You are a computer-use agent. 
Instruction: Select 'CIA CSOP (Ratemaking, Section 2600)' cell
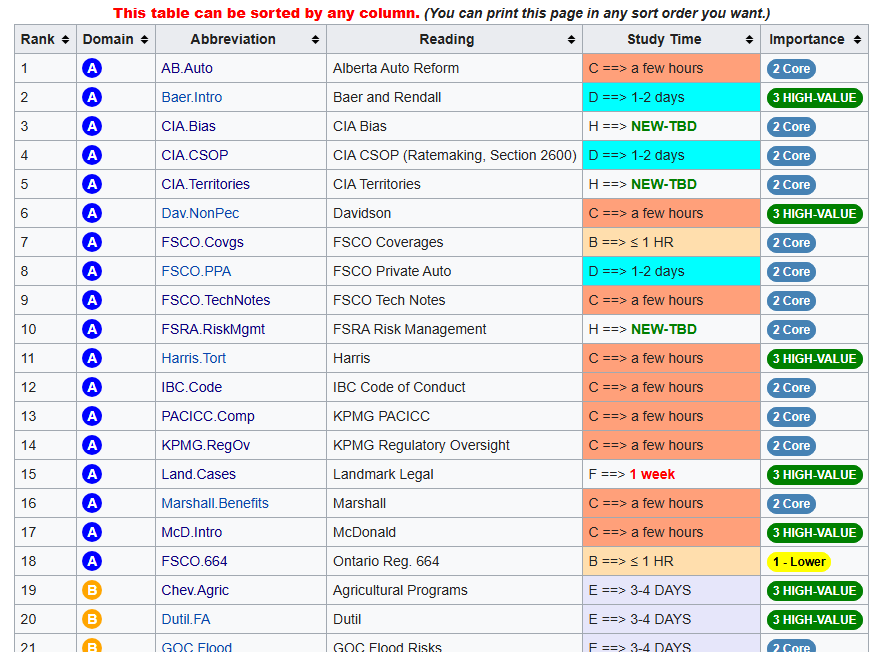pyautogui.click(x=454, y=155)
